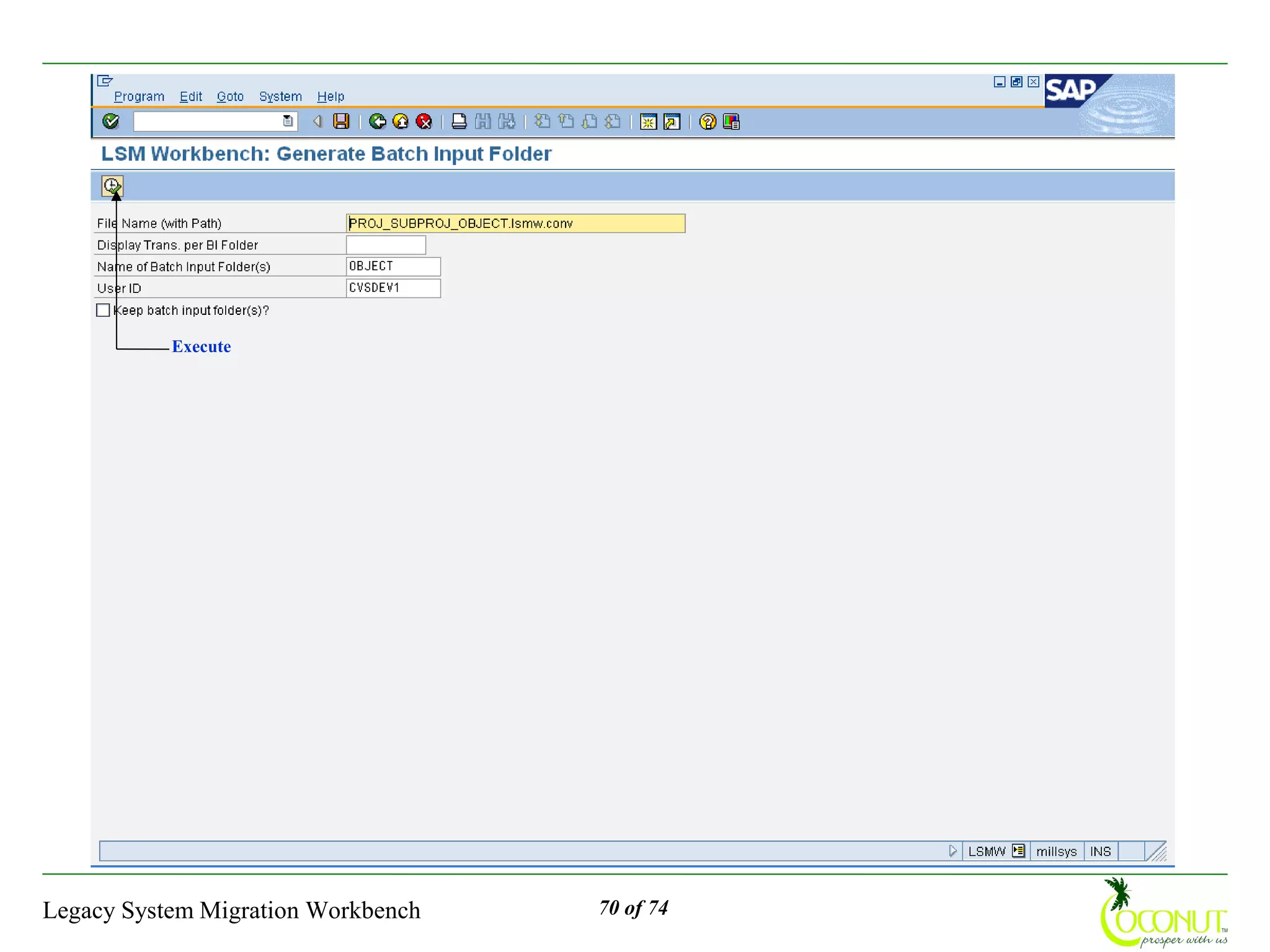Screen dimensions: 1270x952
Task: Click LSMW transaction in status bar
Action: pyautogui.click(x=987, y=851)
